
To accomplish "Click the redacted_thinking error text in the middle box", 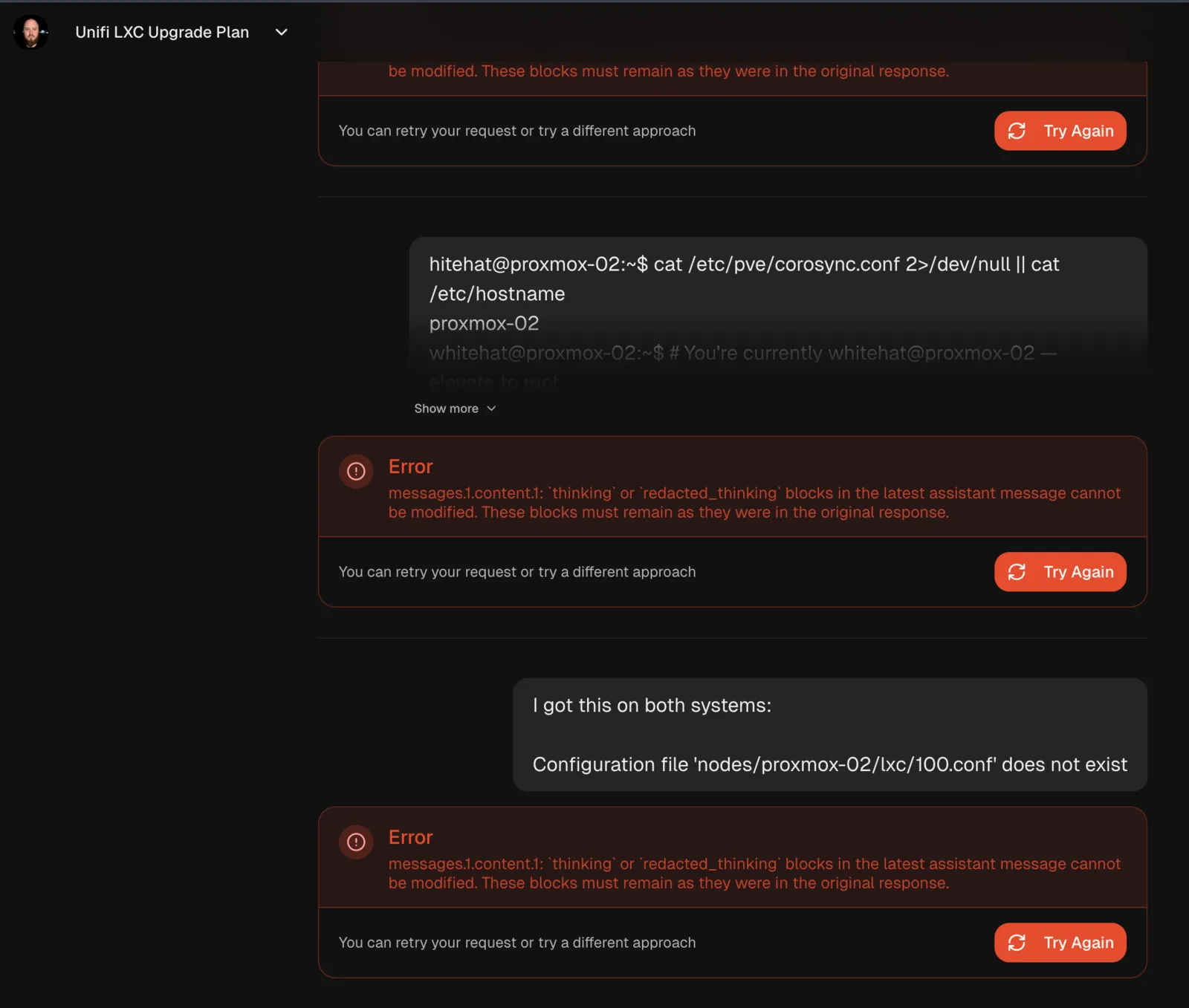I will [x=754, y=503].
